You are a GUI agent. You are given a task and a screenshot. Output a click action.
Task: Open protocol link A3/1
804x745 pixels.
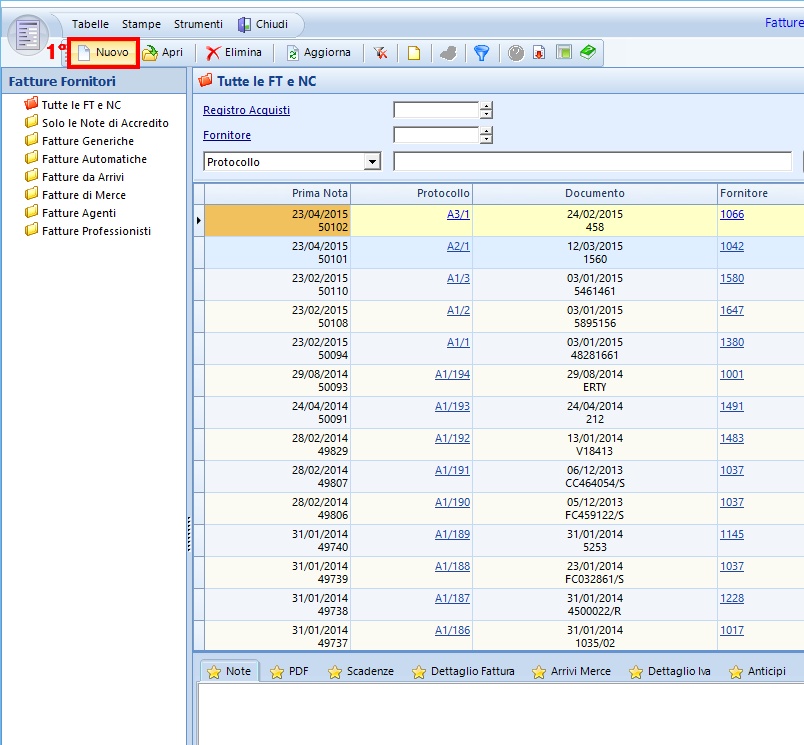pyautogui.click(x=458, y=214)
